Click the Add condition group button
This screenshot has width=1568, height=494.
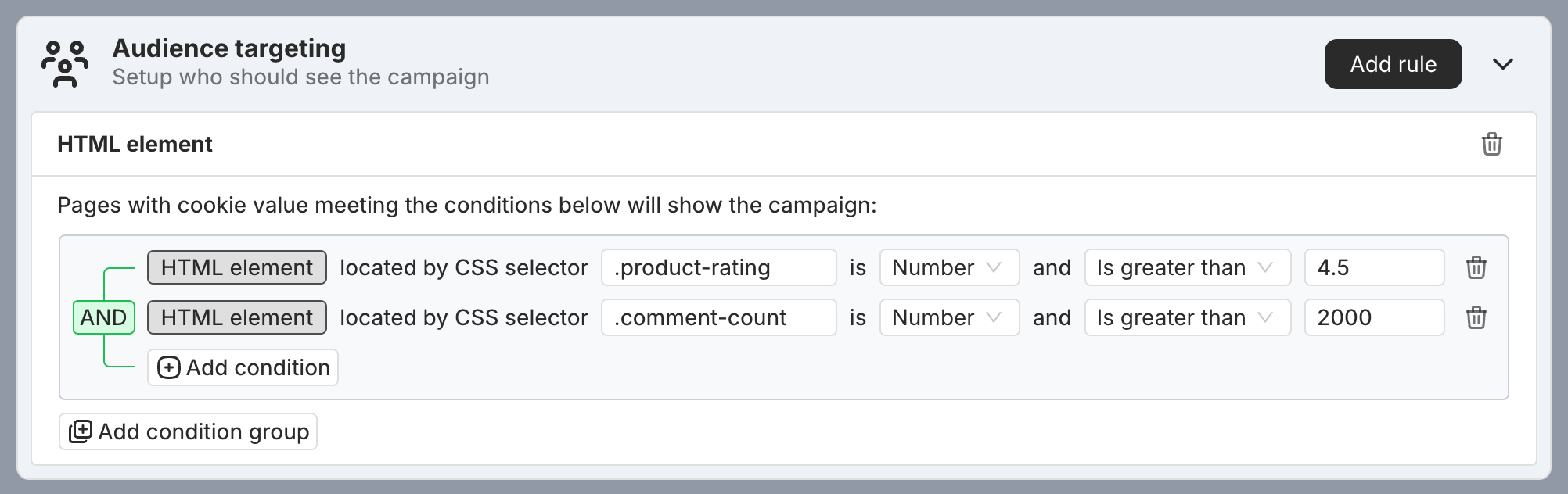pyautogui.click(x=188, y=431)
